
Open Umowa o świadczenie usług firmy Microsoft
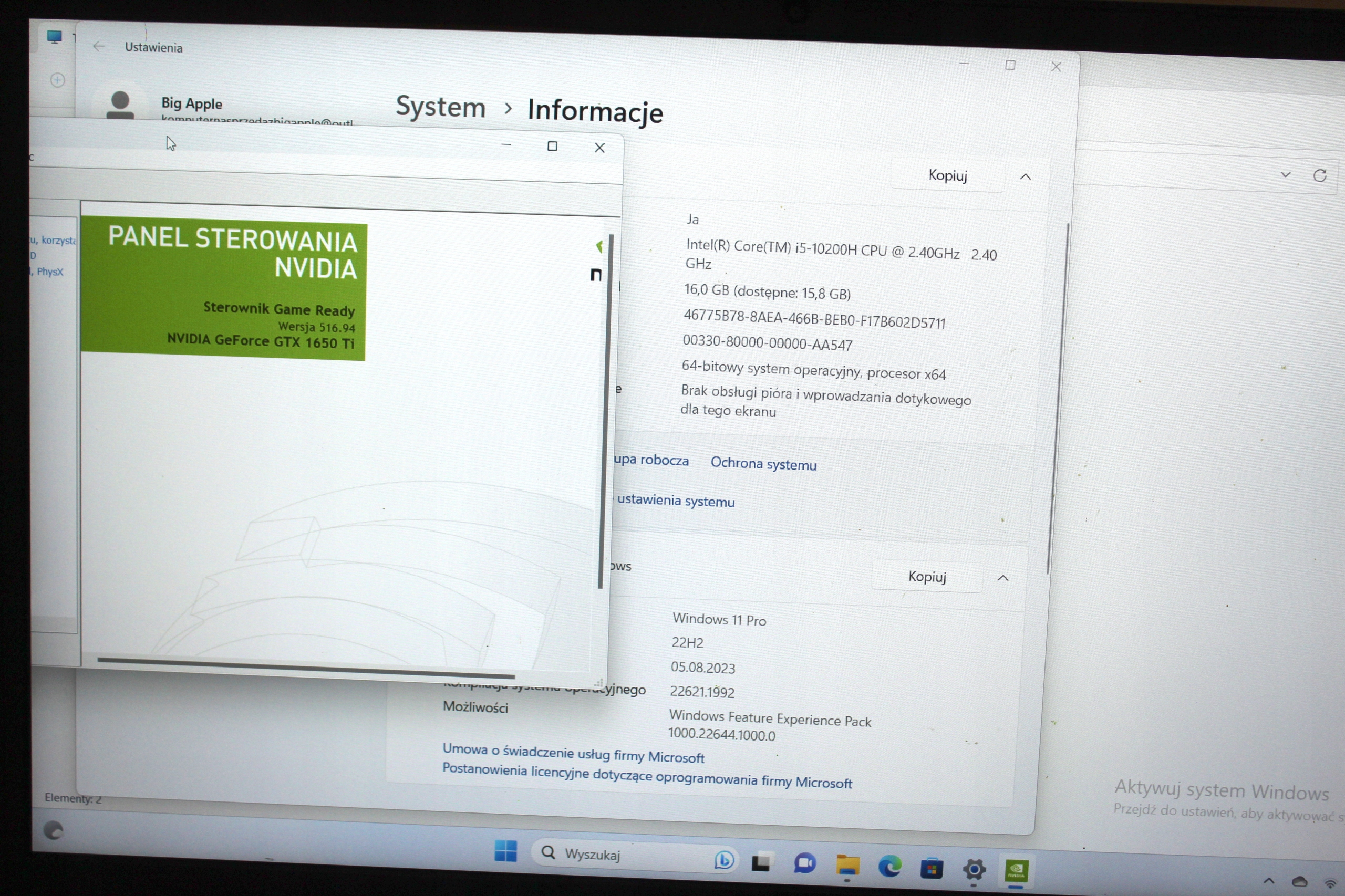(x=573, y=753)
